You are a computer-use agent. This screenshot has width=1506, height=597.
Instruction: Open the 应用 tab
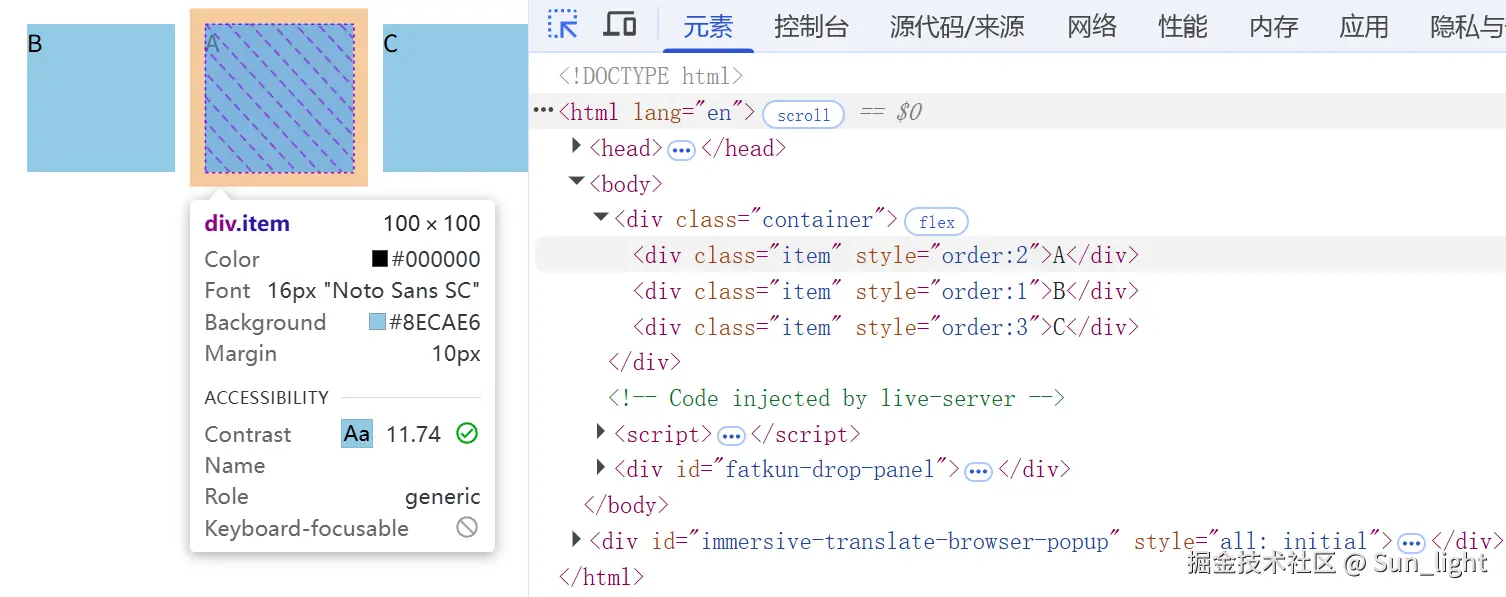pyautogui.click(x=1364, y=26)
